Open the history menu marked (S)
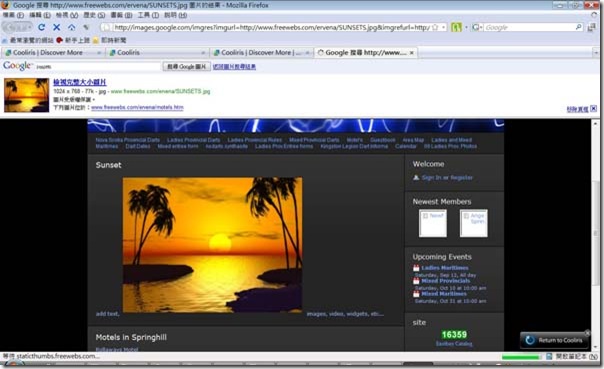Screen dimensions: 604x369 point(94,15)
